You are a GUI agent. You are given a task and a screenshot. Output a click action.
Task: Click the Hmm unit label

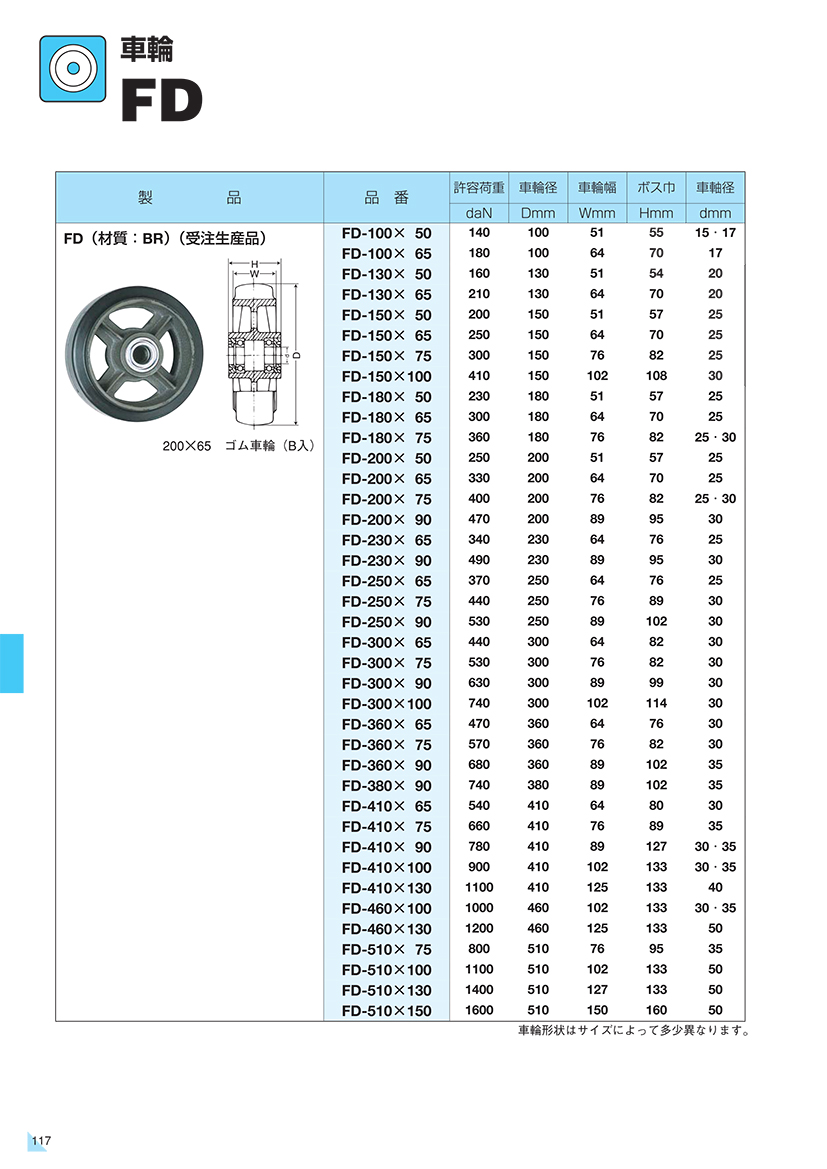655,213
